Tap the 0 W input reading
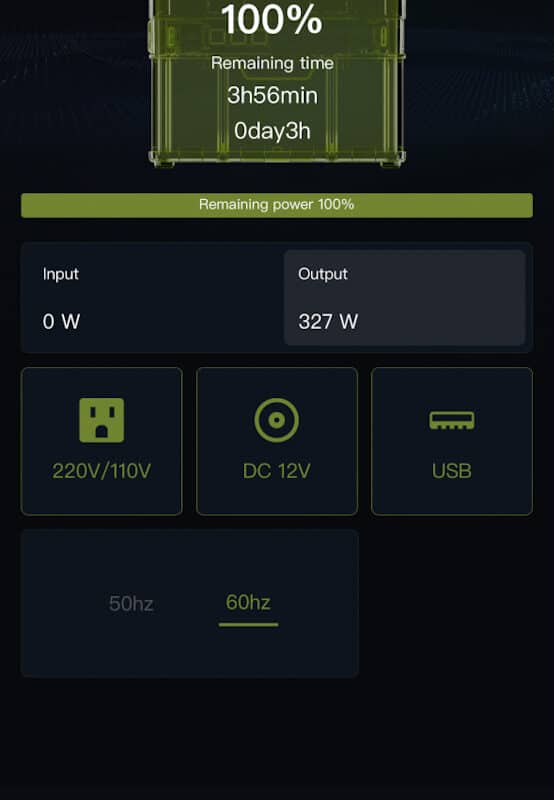554x800 pixels. click(61, 321)
